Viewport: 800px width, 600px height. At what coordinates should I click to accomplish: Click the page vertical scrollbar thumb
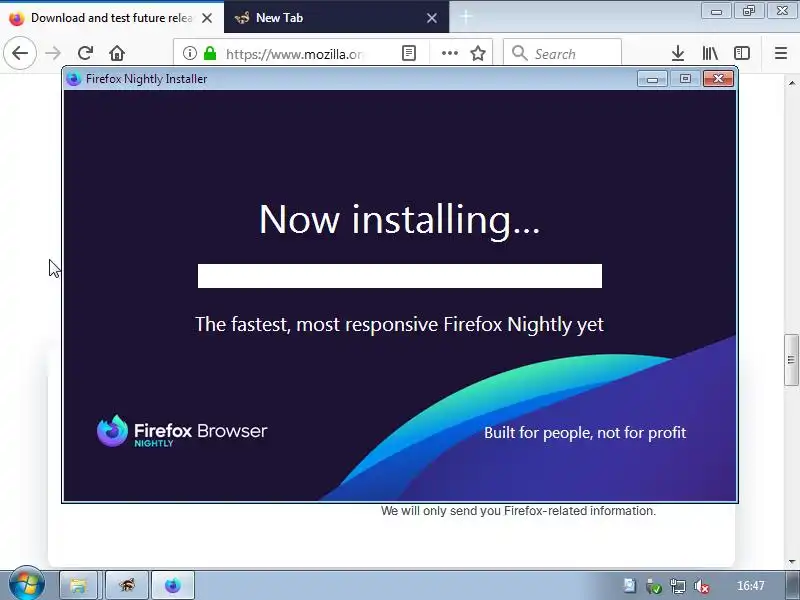tap(791, 360)
